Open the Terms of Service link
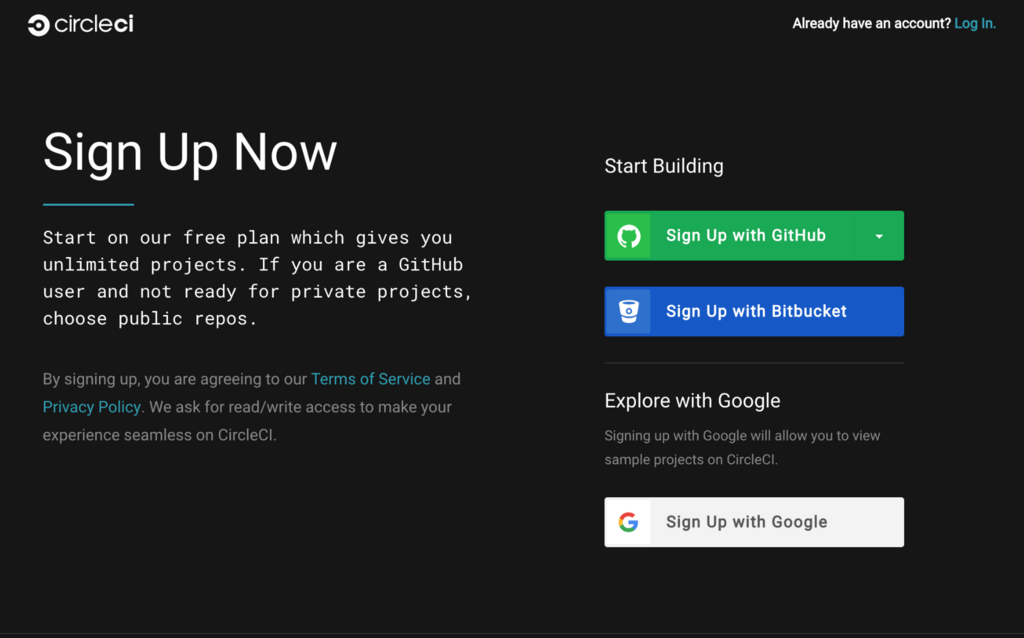1024x638 pixels. [x=370, y=379]
